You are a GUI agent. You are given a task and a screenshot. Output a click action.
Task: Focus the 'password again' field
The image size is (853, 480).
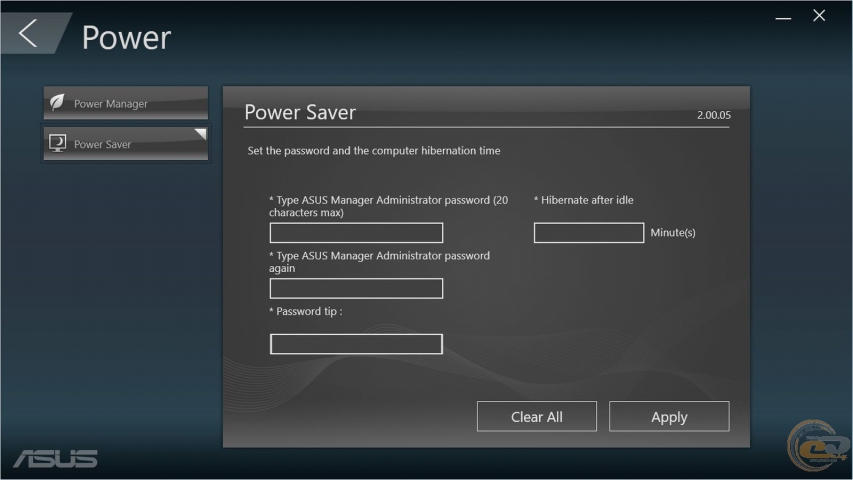[x=356, y=288]
